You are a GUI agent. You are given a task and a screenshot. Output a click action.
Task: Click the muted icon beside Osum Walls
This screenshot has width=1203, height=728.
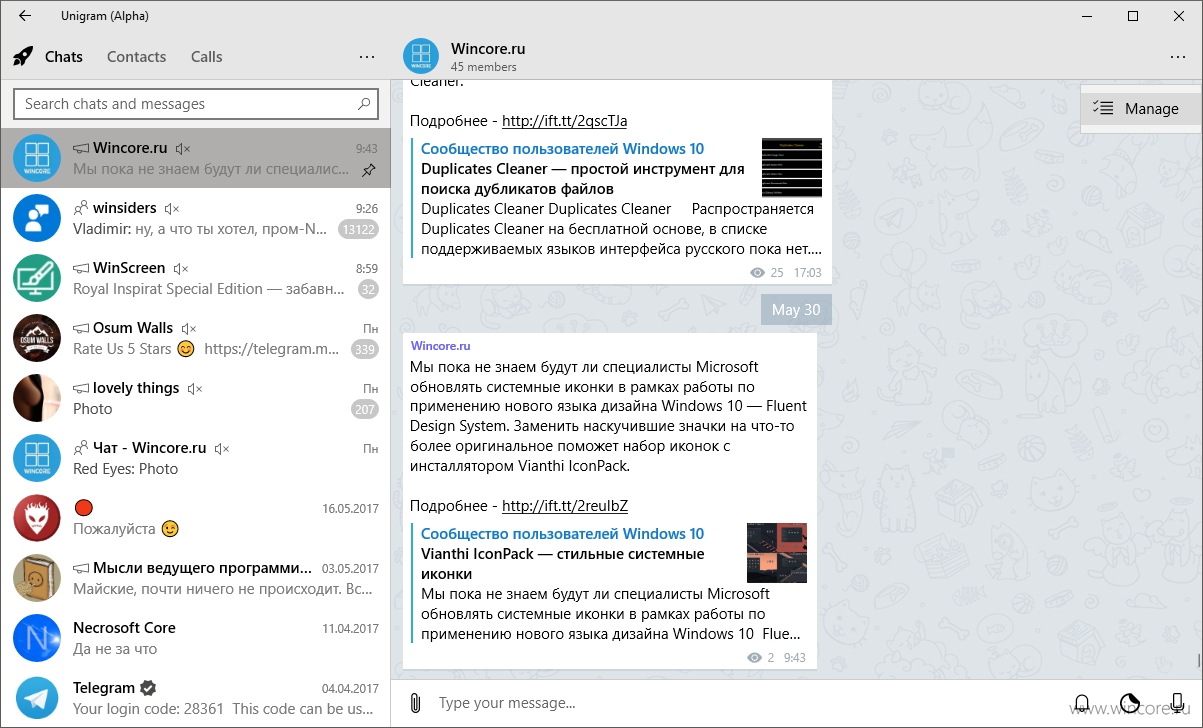point(189,328)
